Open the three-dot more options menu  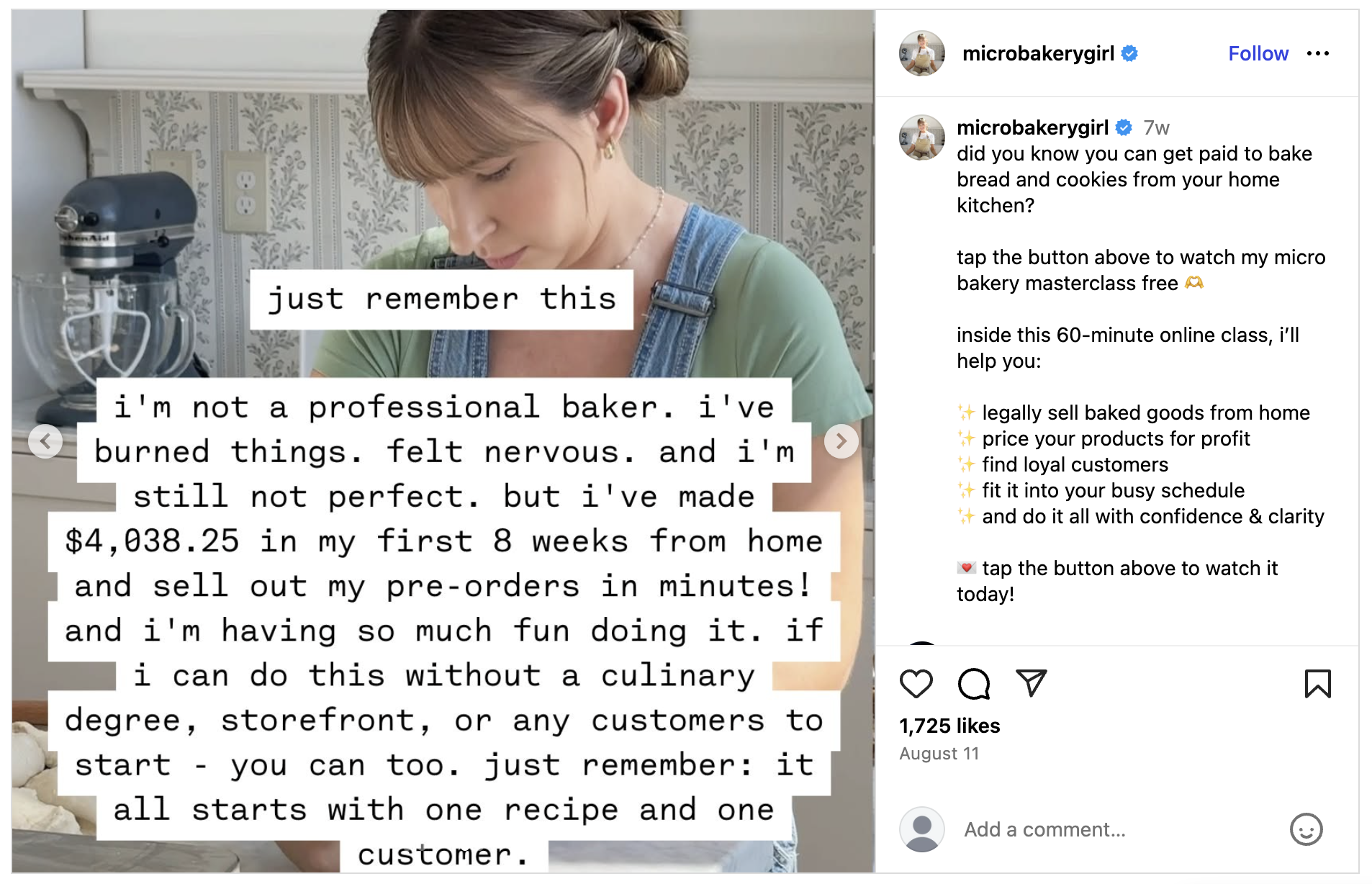pyautogui.click(x=1317, y=54)
